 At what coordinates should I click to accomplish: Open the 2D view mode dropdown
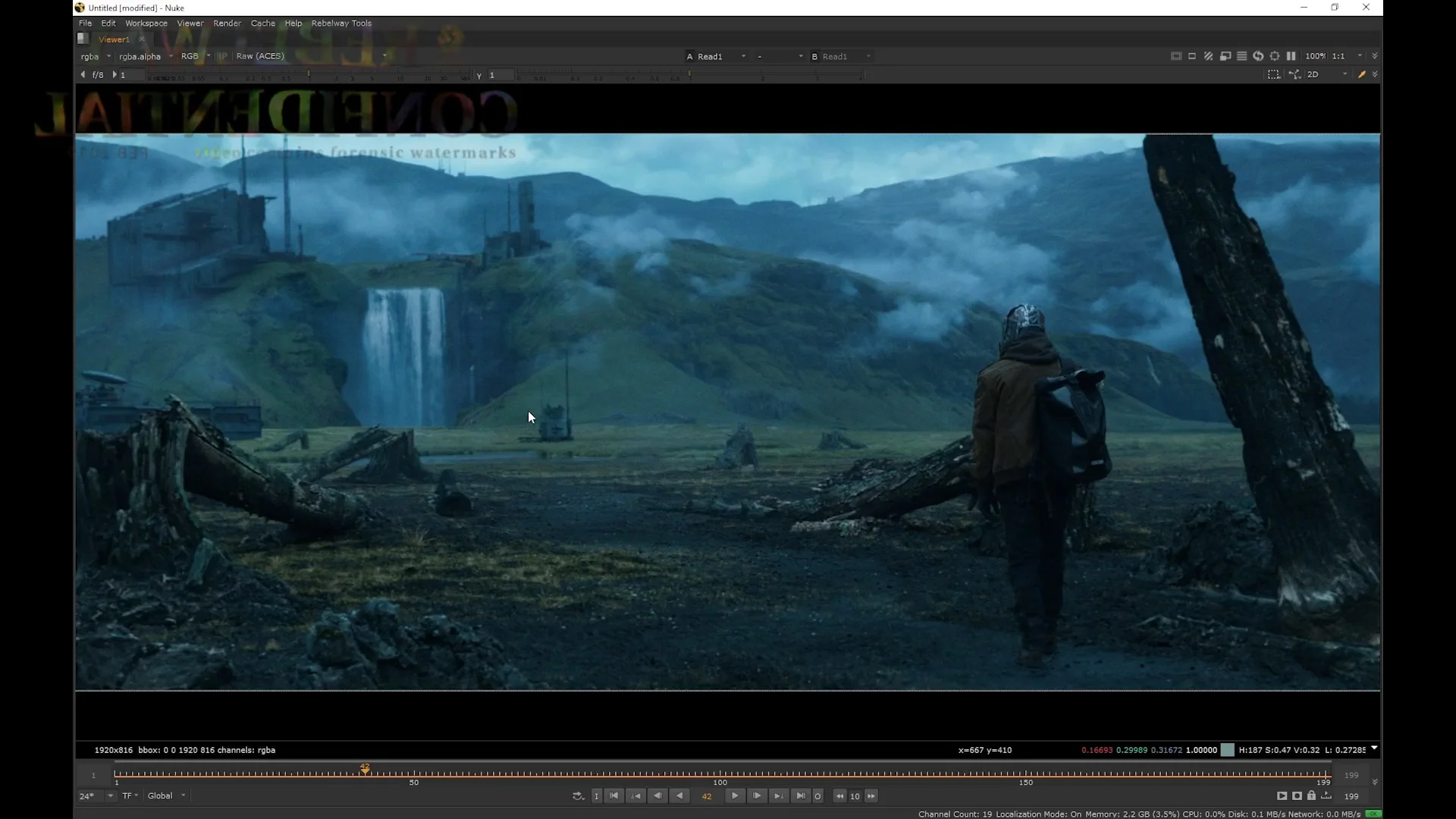click(x=1326, y=74)
